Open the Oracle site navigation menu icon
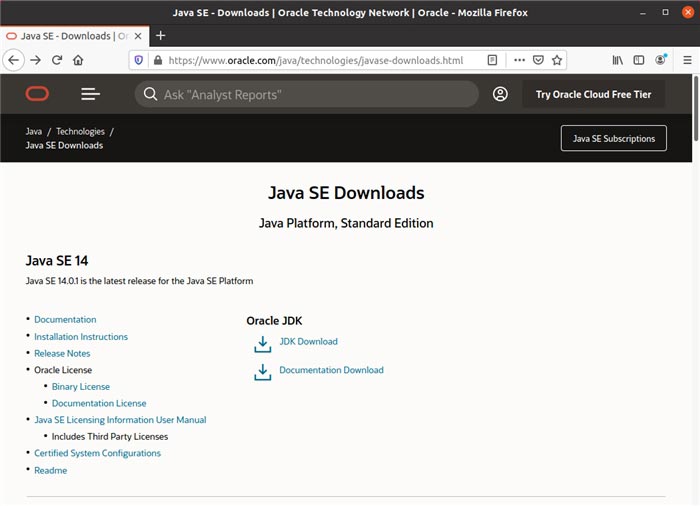The image size is (700, 506). pos(90,94)
